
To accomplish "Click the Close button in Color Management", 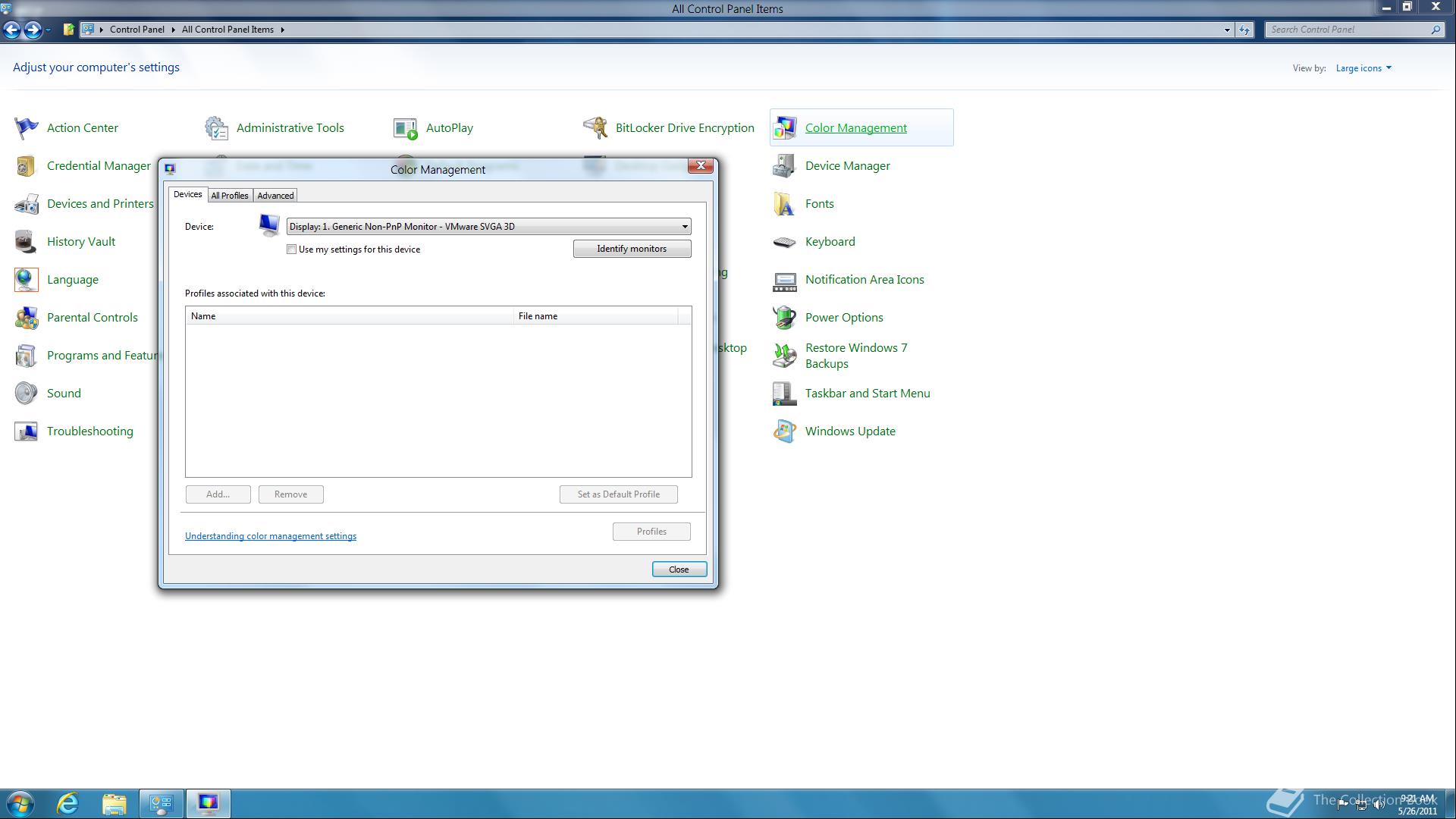I will [x=679, y=570].
